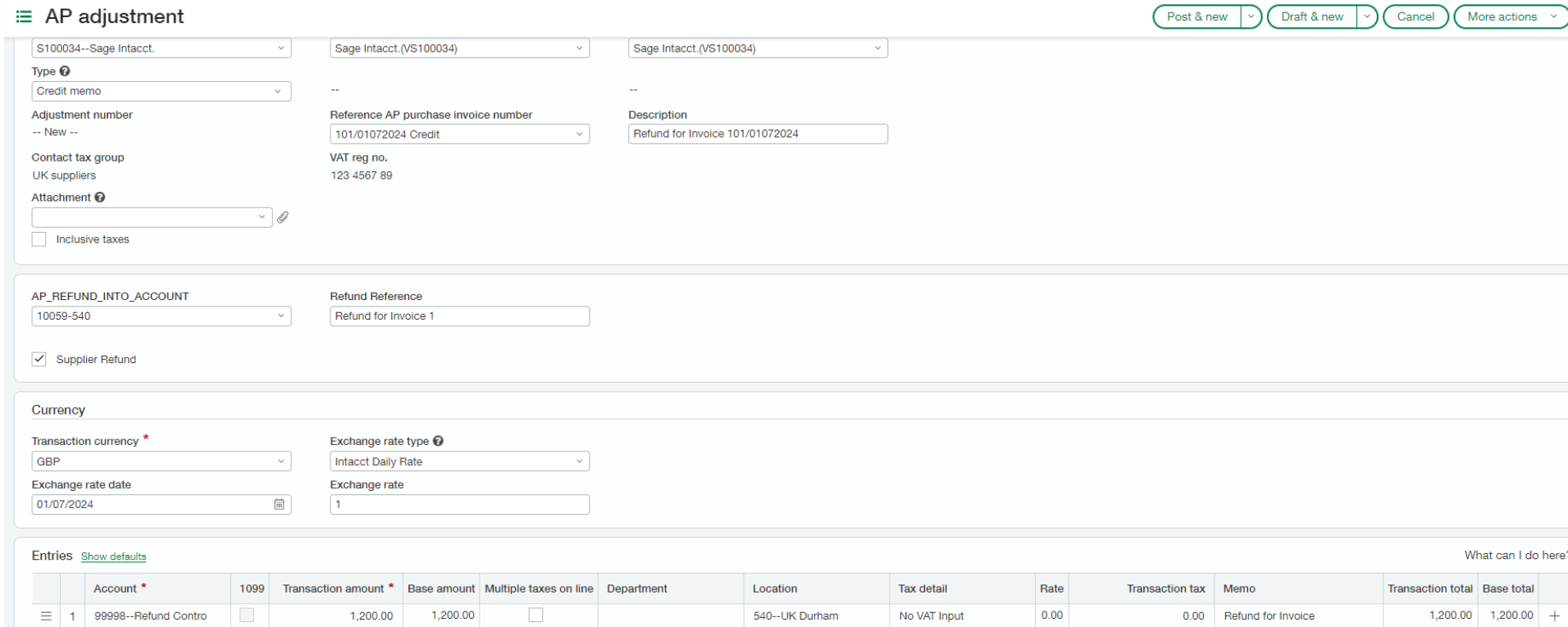Click the No VAT Input tax detail cell
1568x627 pixels.
point(961,616)
